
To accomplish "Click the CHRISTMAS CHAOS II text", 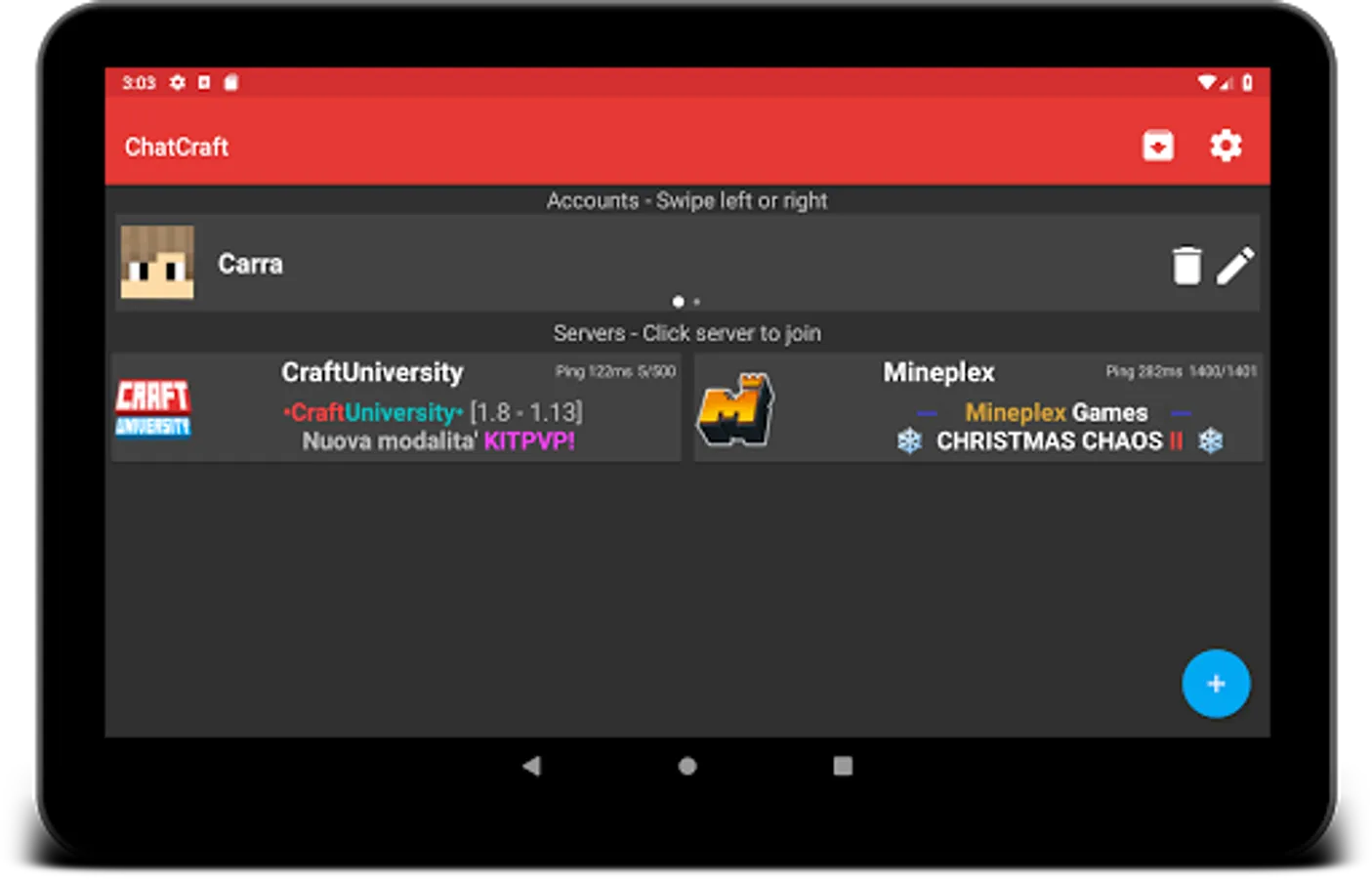I will click(x=1060, y=441).
